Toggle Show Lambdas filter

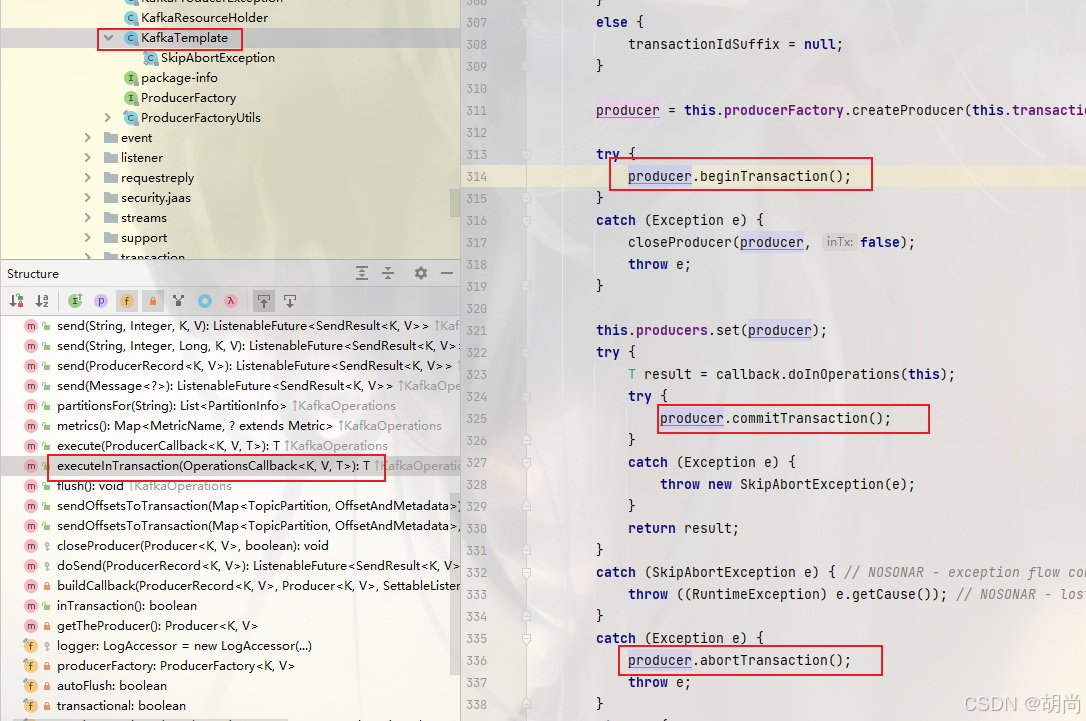coord(231,301)
